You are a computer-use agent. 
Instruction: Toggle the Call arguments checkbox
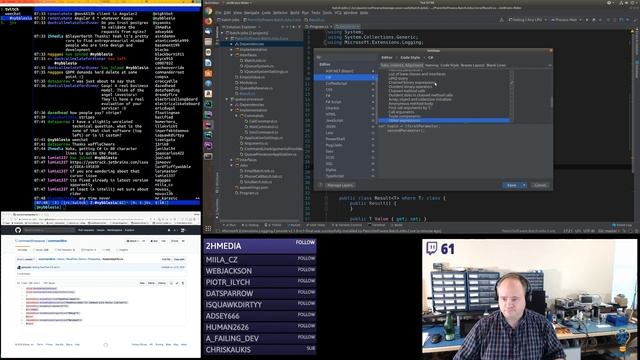[512, 112]
